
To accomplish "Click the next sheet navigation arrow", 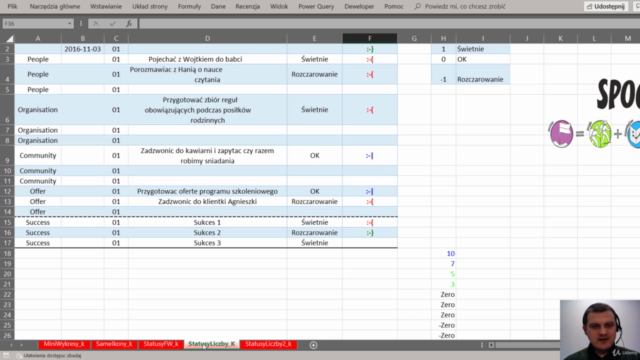I will 21,345.
